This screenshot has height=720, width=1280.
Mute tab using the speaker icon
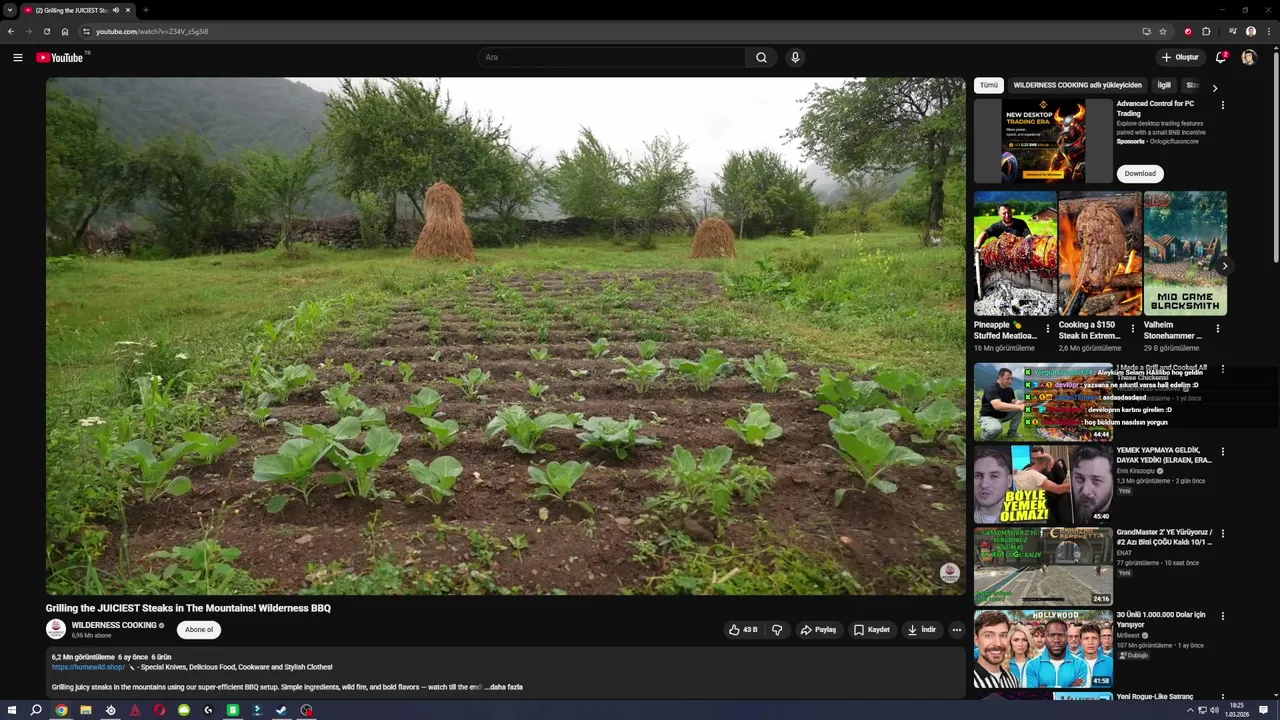[115, 10]
